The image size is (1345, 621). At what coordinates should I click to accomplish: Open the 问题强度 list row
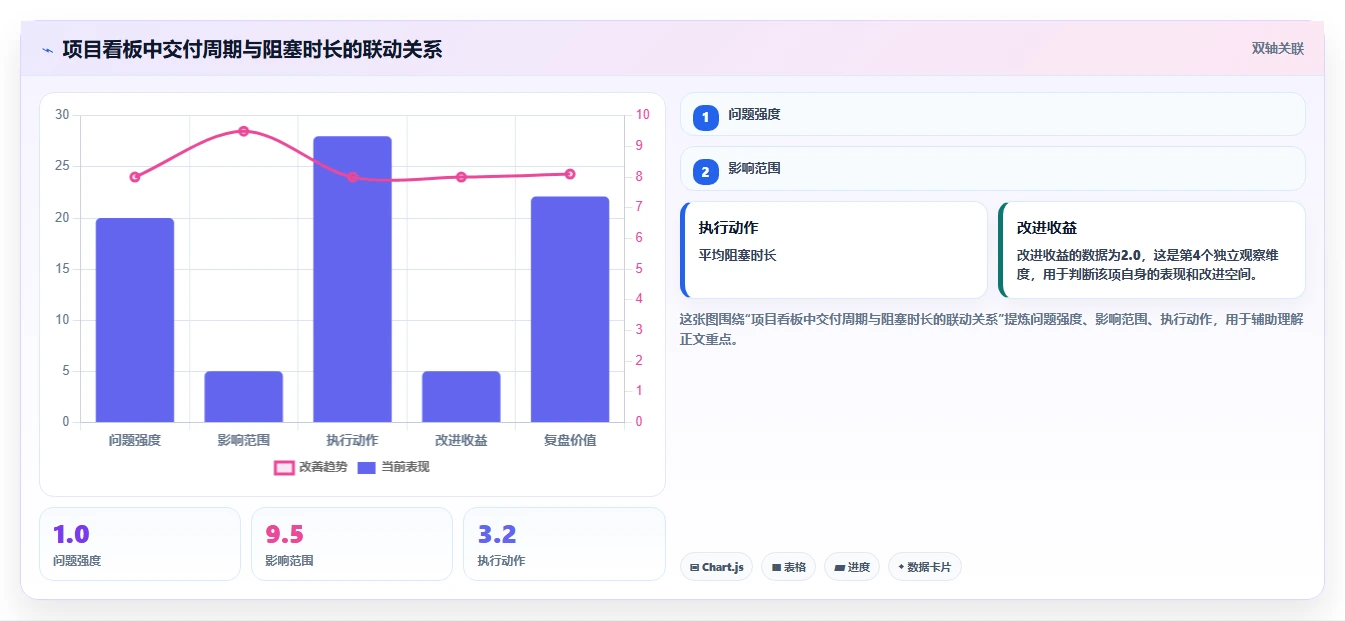pos(992,114)
